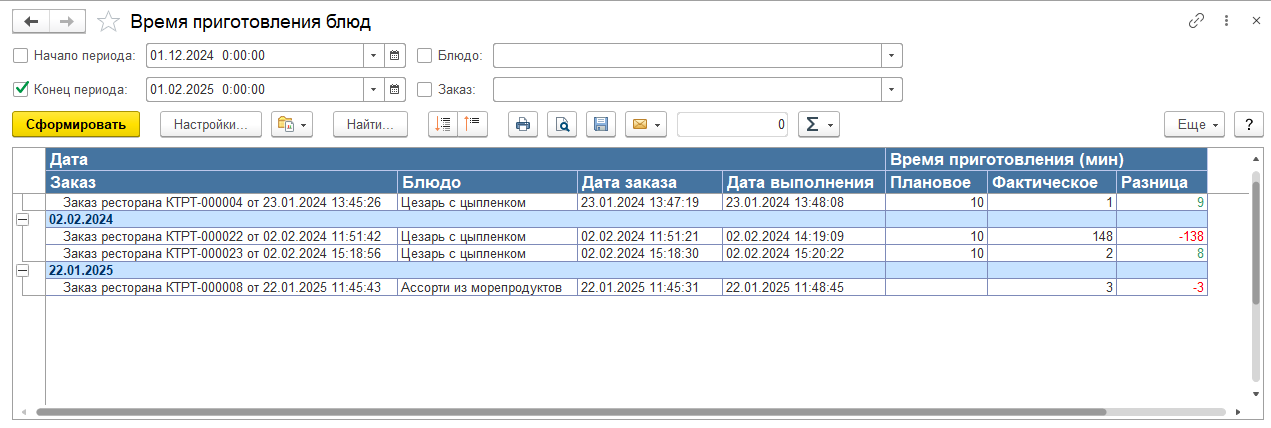Uncheck the Конец периода checkbox
This screenshot has width=1271, height=428.
21,89
